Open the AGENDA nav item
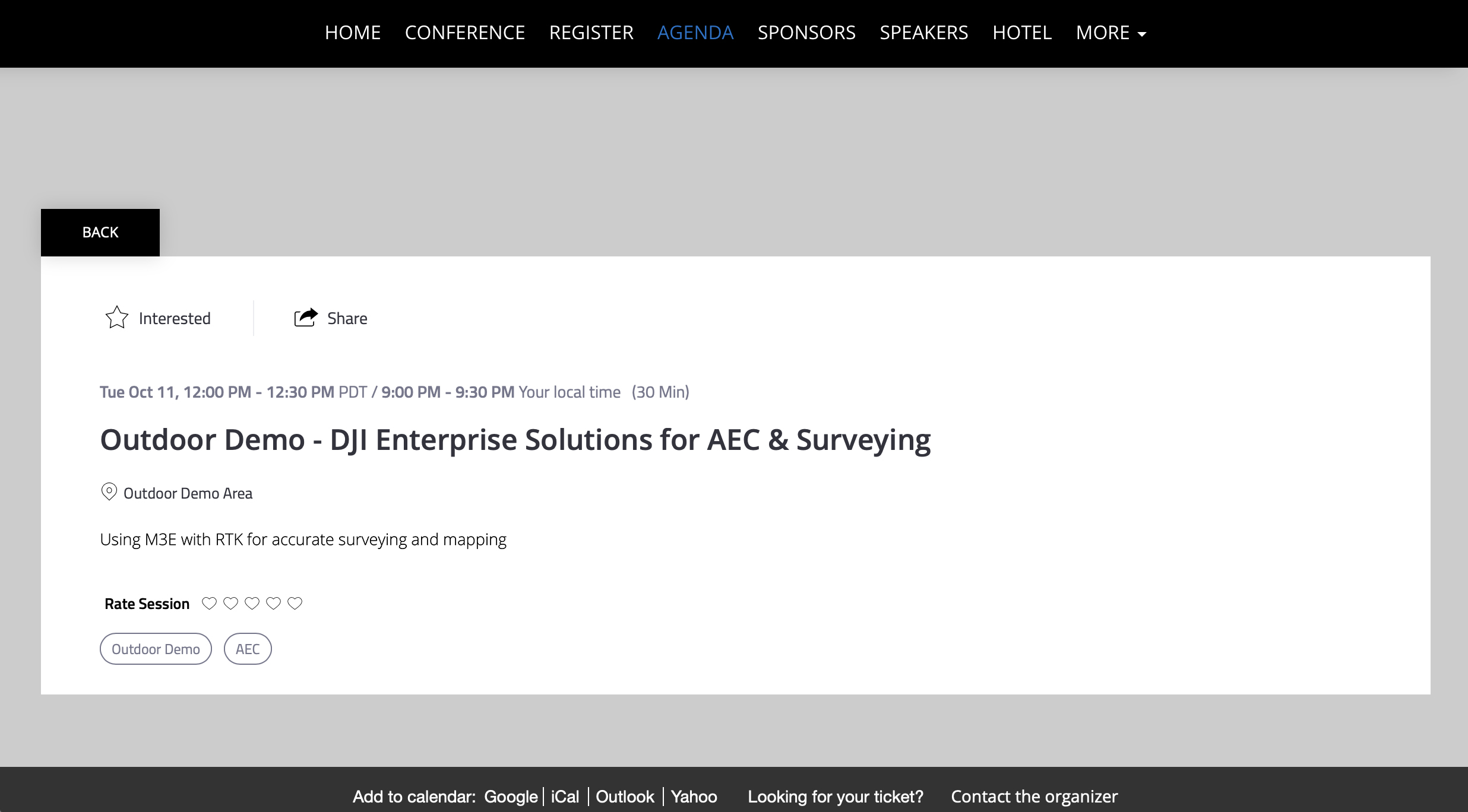The image size is (1468, 812). click(695, 33)
